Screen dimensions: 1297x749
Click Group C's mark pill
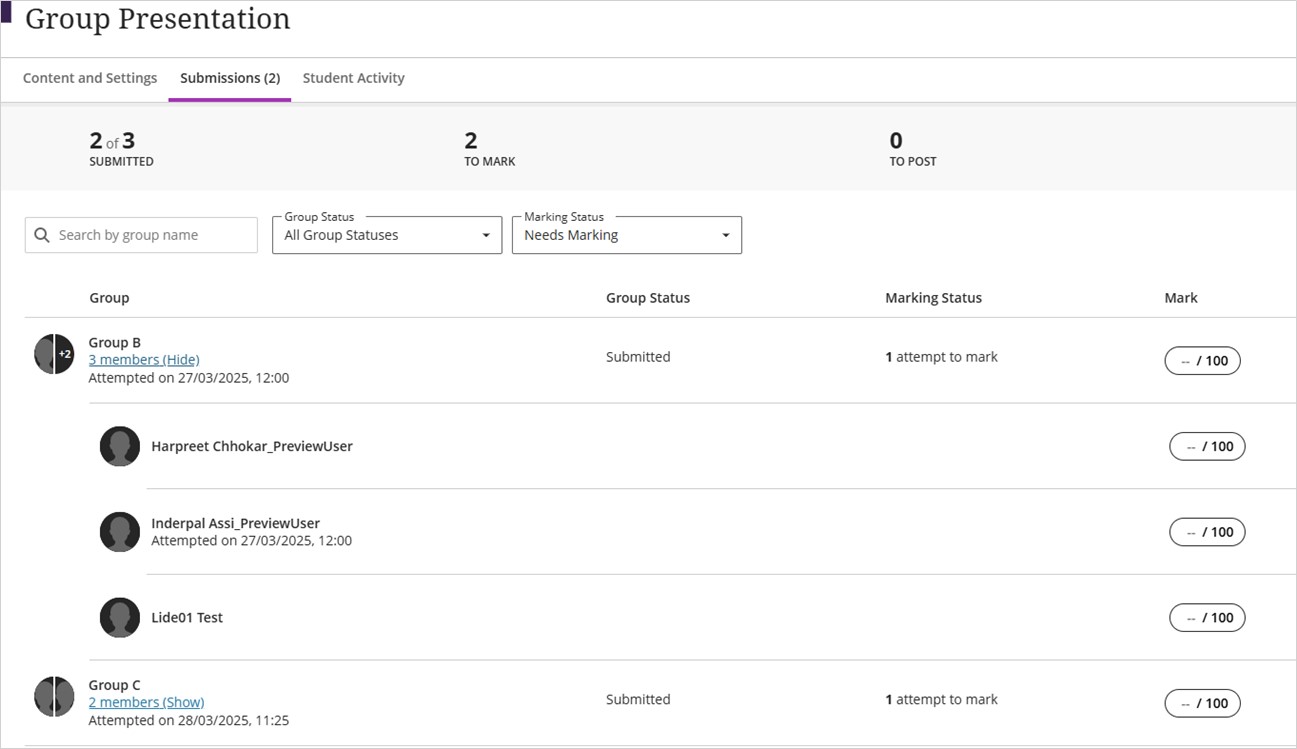(x=1202, y=703)
